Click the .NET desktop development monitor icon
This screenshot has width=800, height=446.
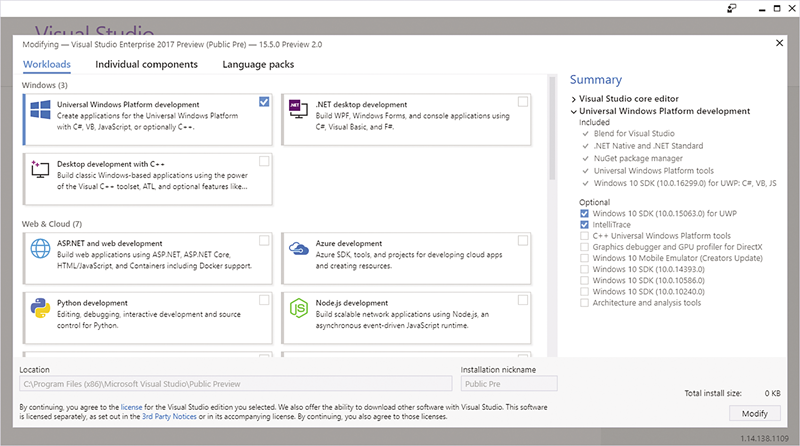pyautogui.click(x=298, y=109)
